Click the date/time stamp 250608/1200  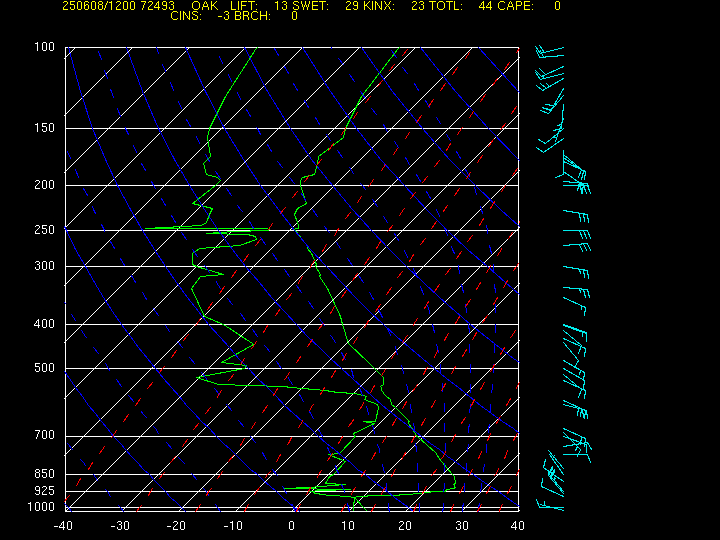[100, 6]
